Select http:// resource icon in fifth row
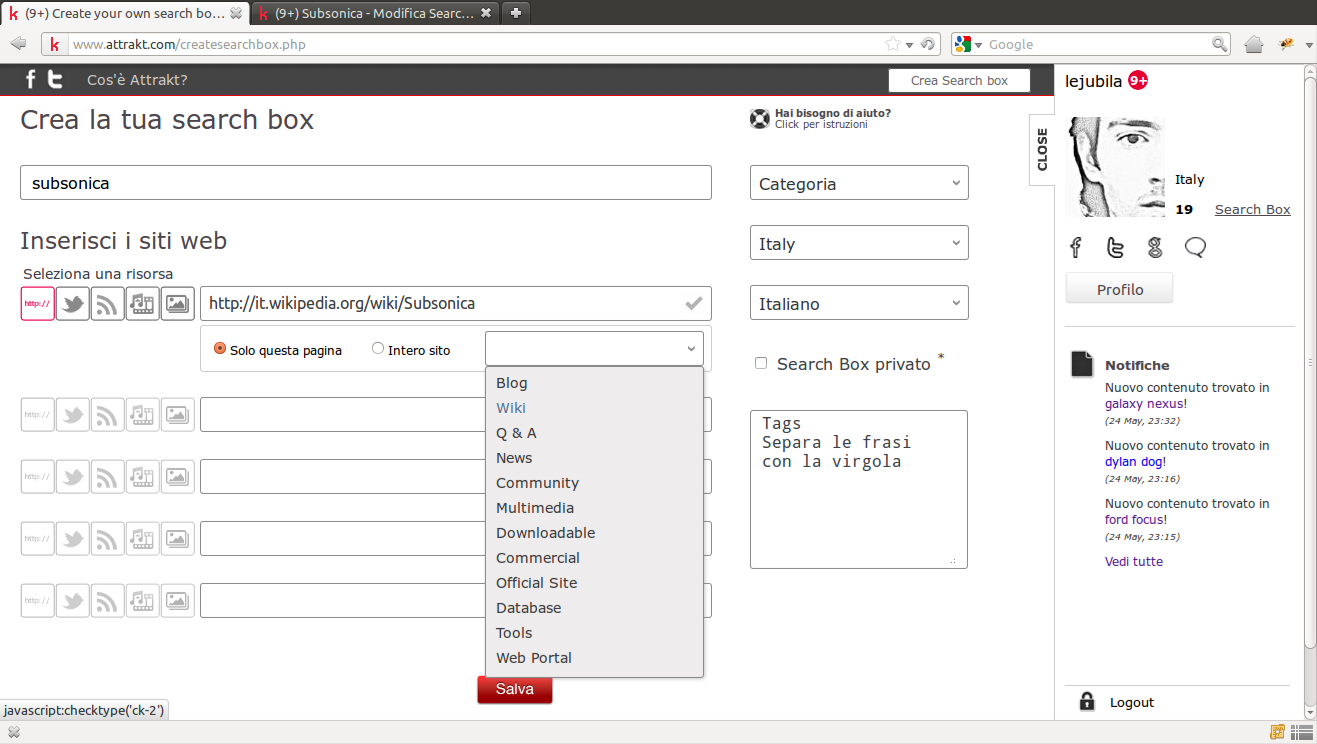Viewport: 1317px width, 744px height. pyautogui.click(x=38, y=600)
